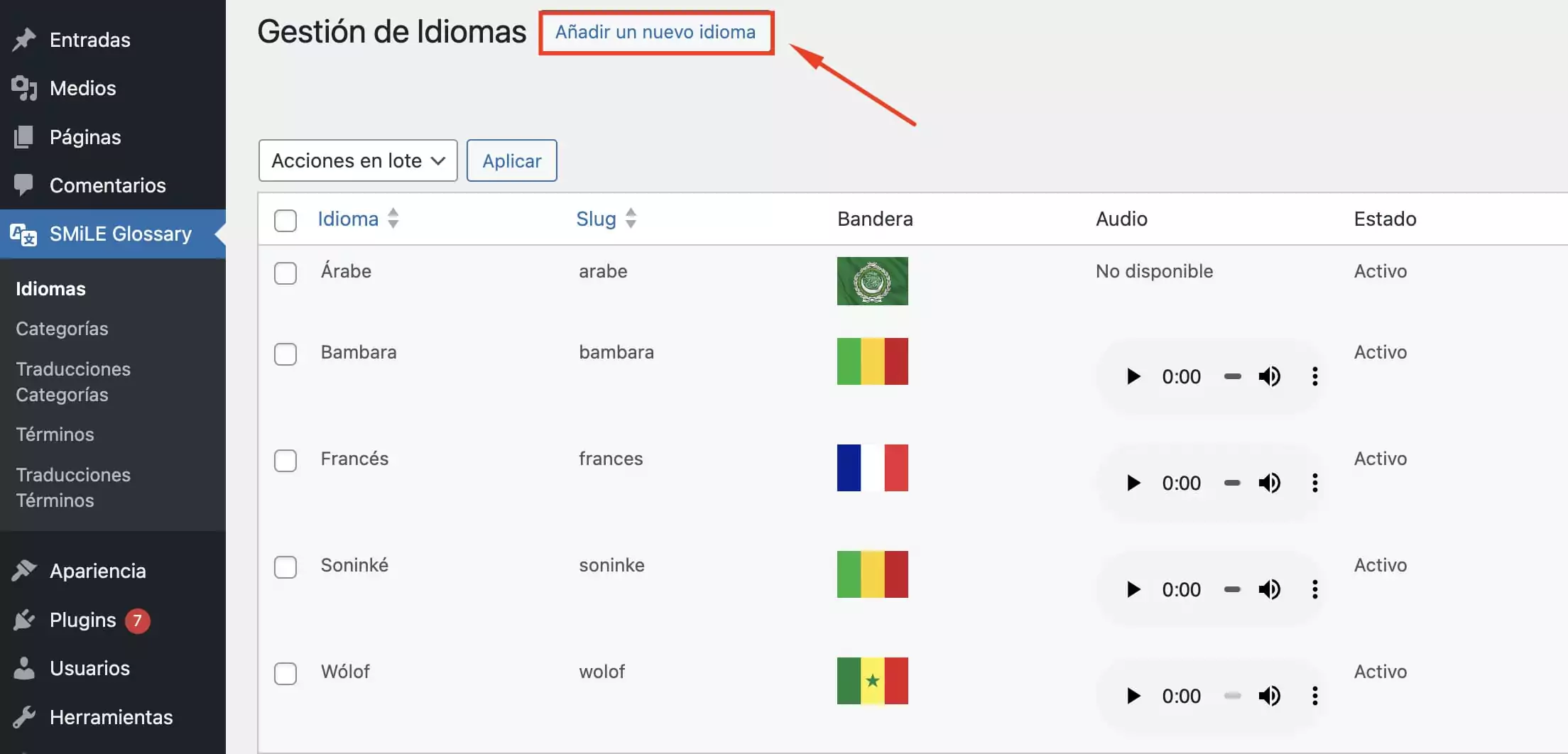Tick the select-all checkbox in table header
The width and height of the screenshot is (1568, 754).
coord(285,220)
